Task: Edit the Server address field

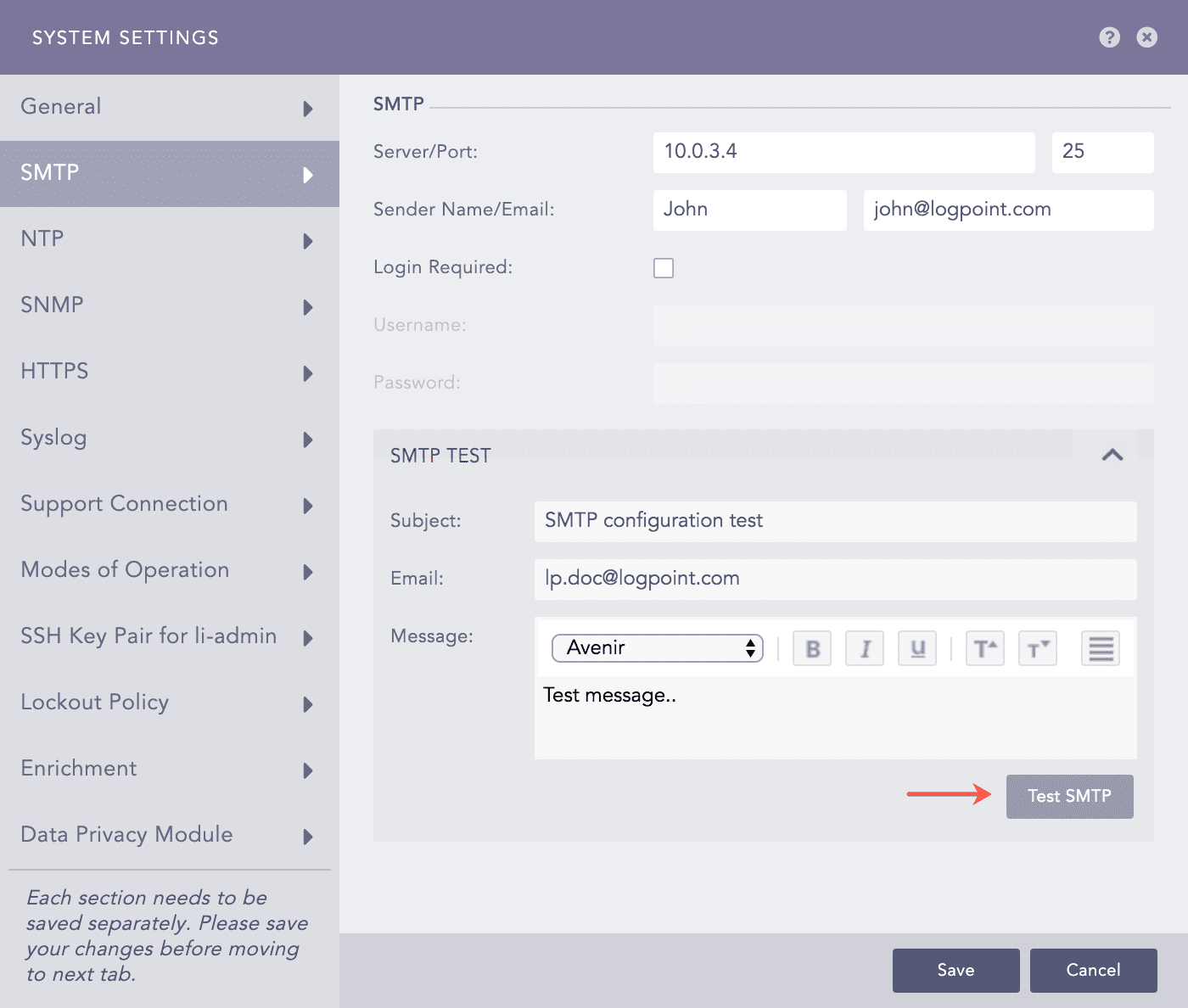Action: click(843, 152)
